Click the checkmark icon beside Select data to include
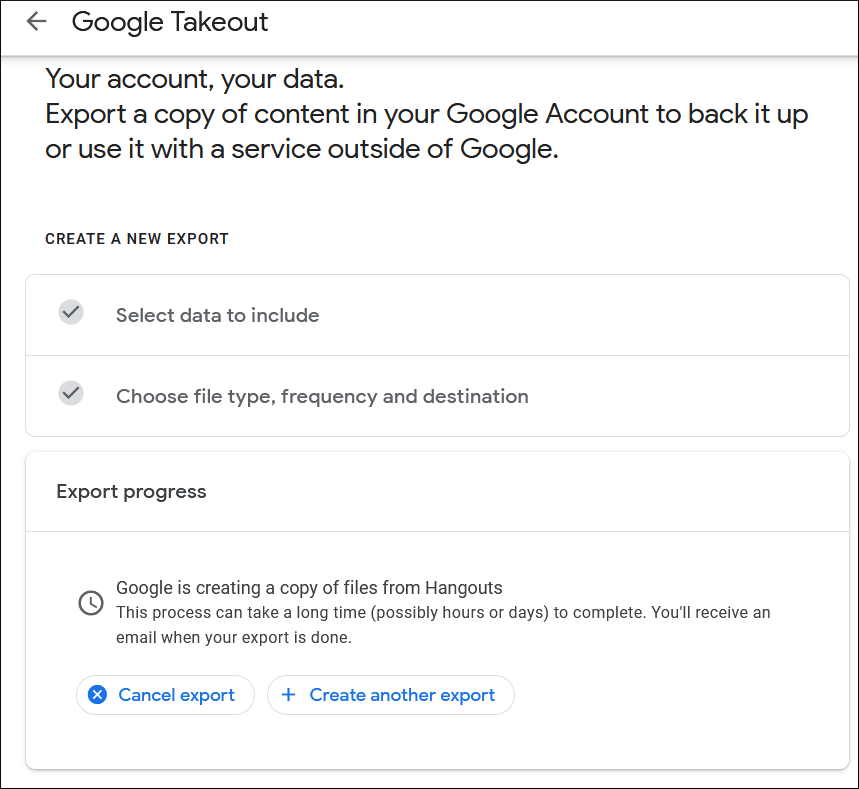This screenshot has height=789, width=859. click(x=71, y=312)
